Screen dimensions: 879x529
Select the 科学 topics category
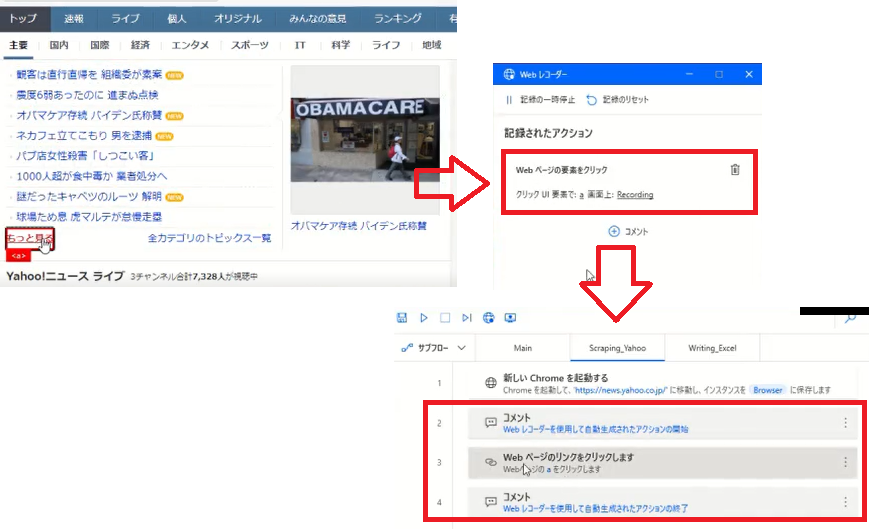(x=340, y=45)
